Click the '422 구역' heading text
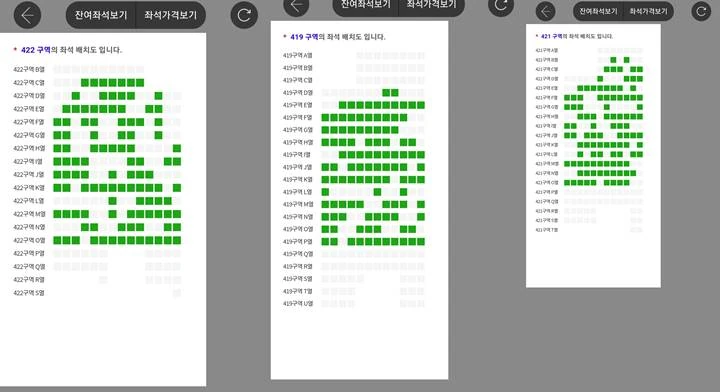720x392 pixels. tap(36, 50)
